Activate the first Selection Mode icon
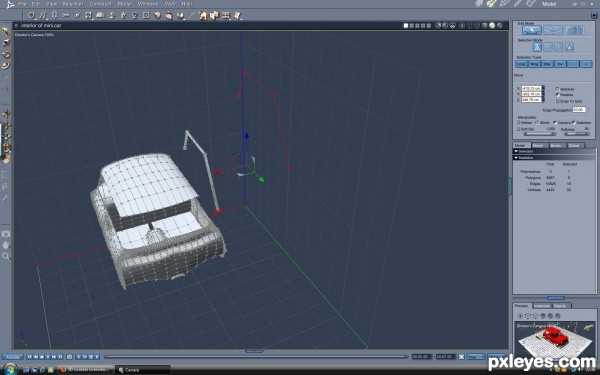This screenshot has height=375, width=600. click(537, 47)
